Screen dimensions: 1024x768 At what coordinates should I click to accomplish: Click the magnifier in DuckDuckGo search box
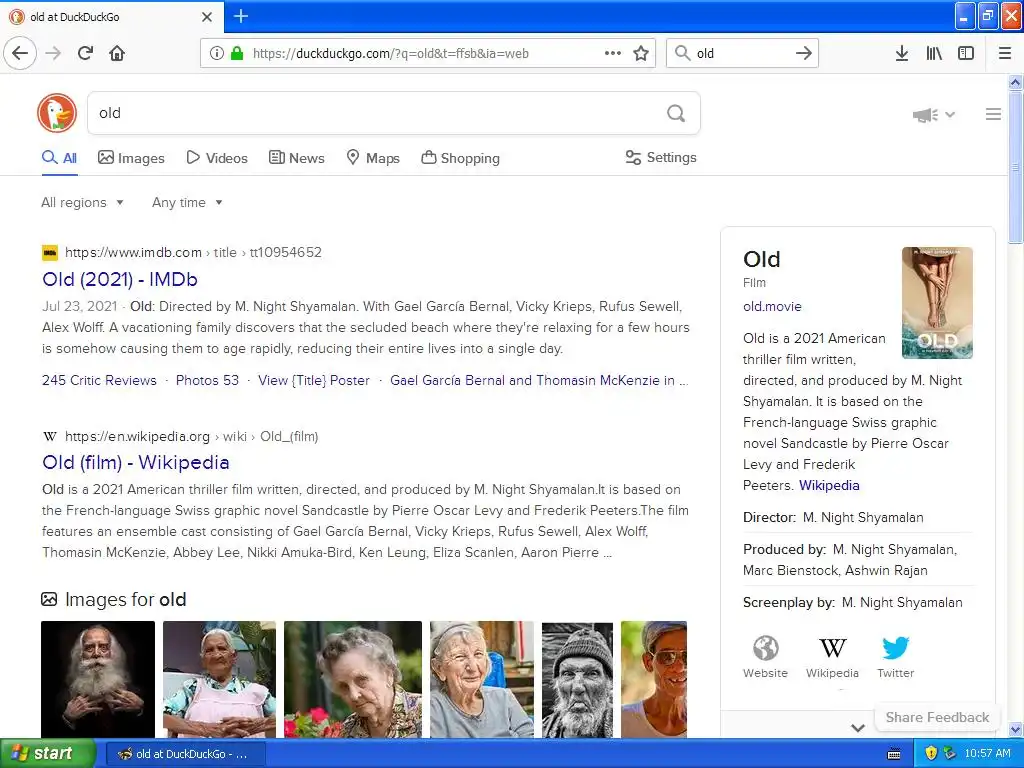676,114
